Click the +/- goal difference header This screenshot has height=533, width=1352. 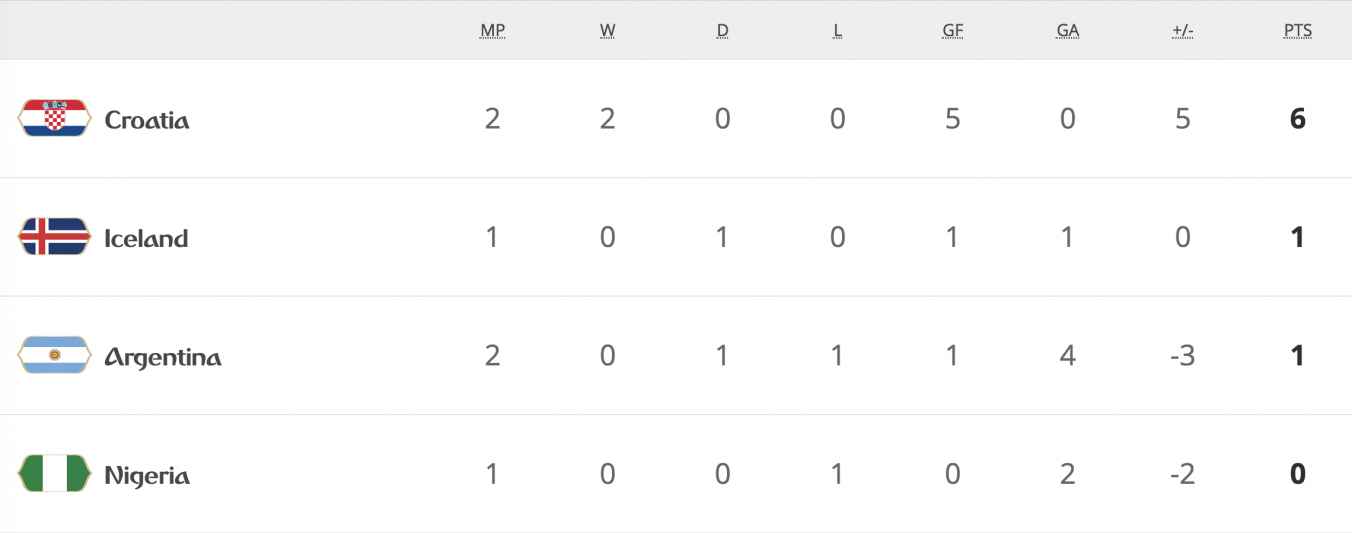click(x=1182, y=31)
